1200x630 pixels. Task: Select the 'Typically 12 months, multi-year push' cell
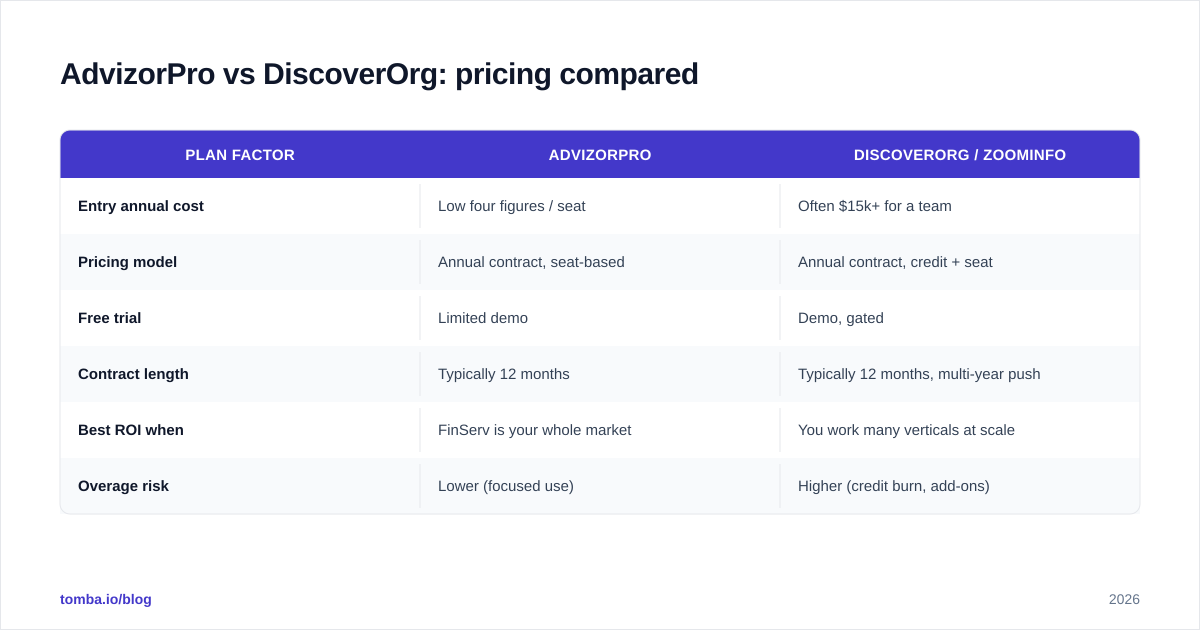click(960, 374)
